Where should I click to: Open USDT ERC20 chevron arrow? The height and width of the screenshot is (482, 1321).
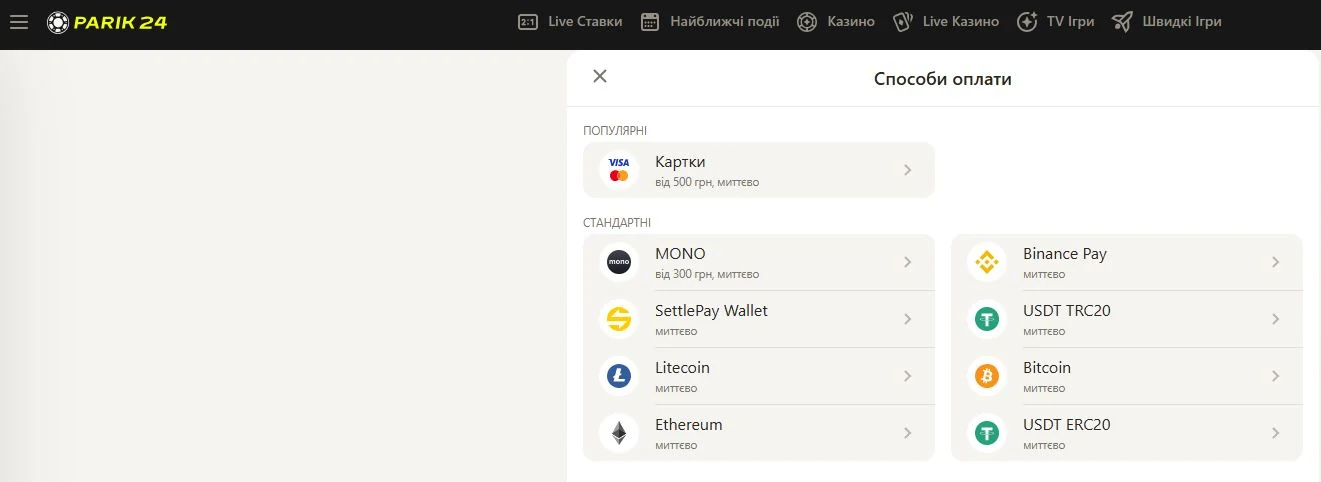1276,433
